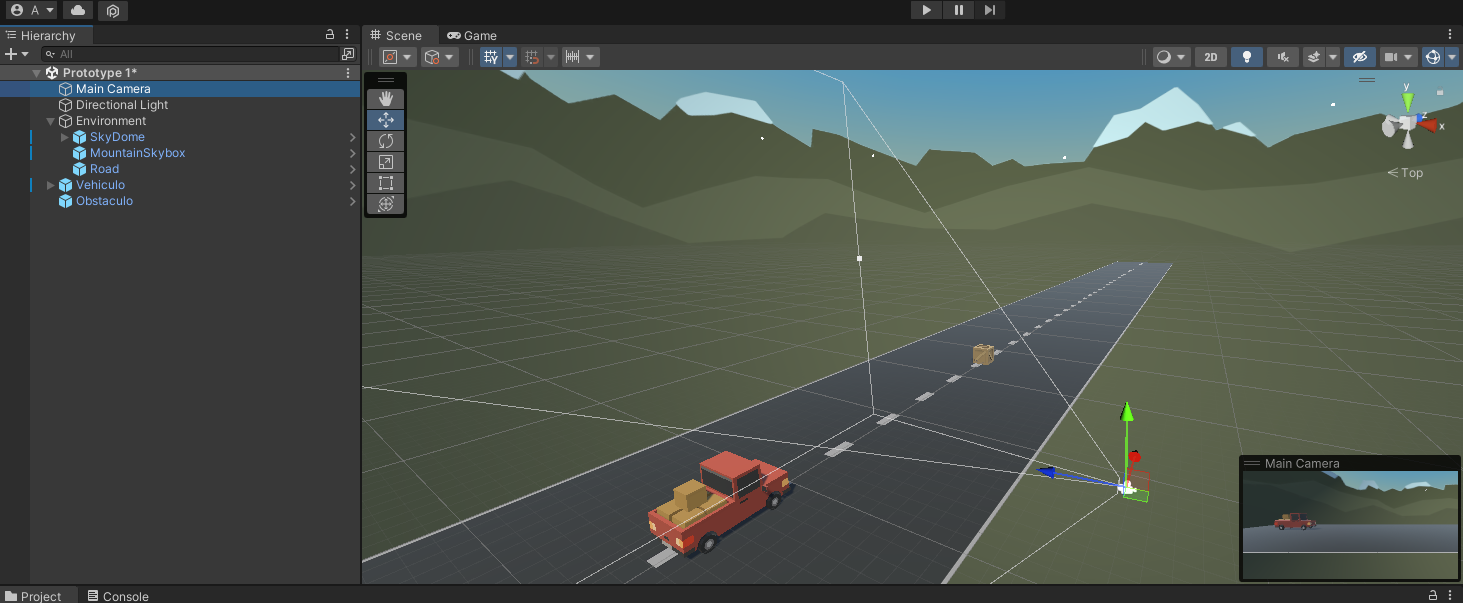Select the Rect transform tool
Viewport: 1463px width, 603px height.
tap(386, 183)
